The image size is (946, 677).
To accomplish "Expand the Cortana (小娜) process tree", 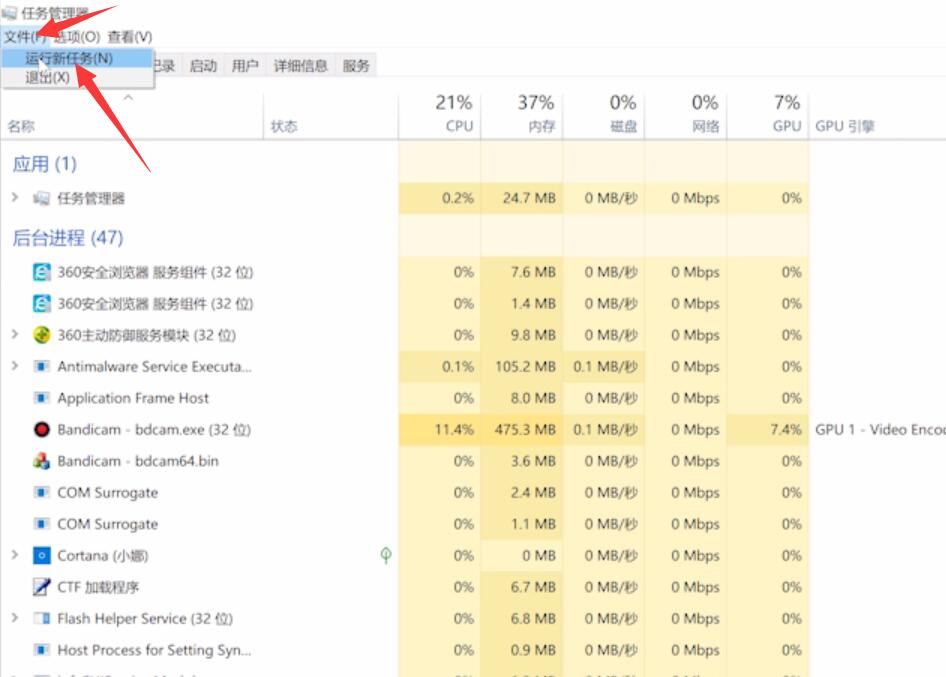I will 17,555.
